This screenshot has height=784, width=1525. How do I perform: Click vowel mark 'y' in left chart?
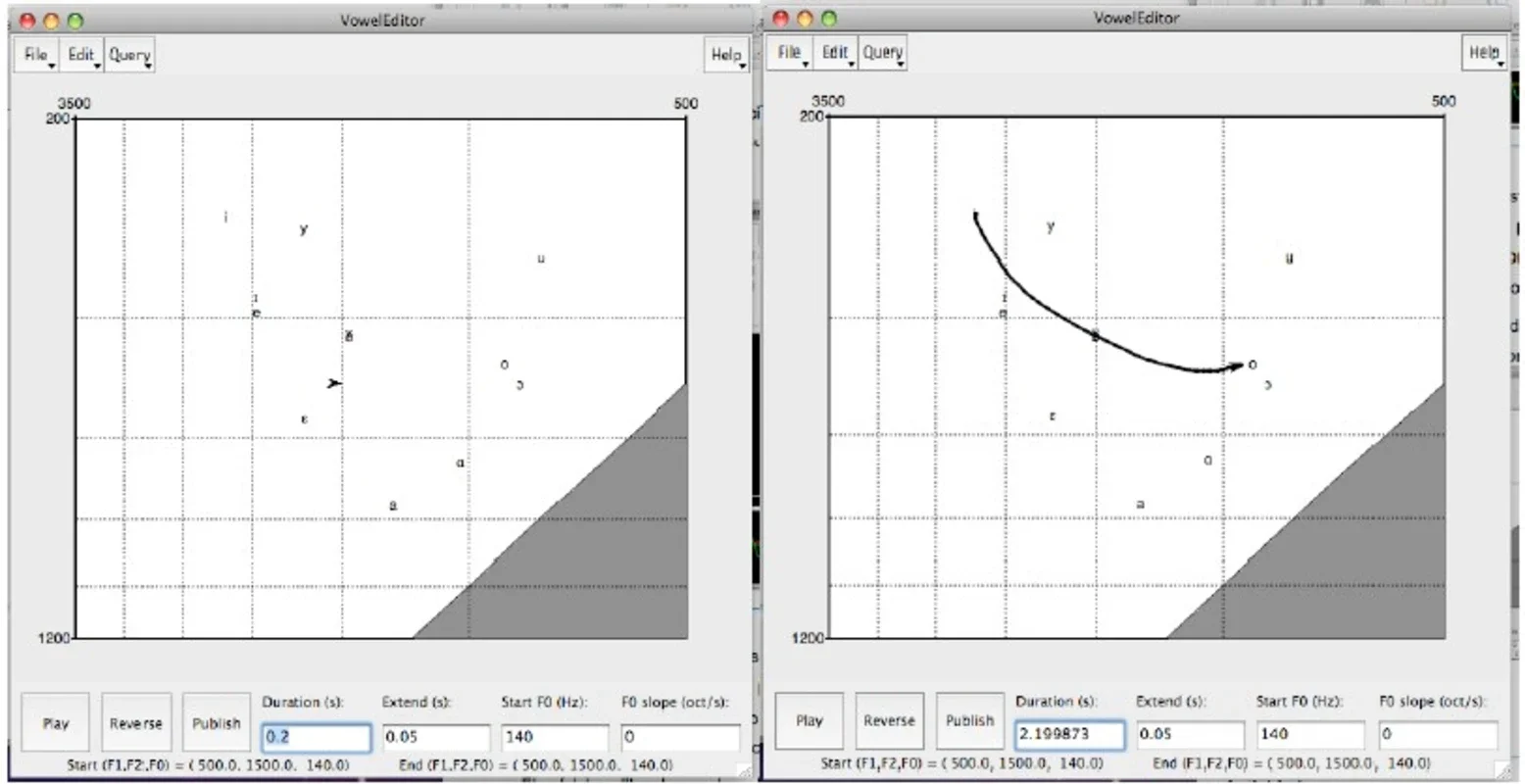(x=304, y=229)
